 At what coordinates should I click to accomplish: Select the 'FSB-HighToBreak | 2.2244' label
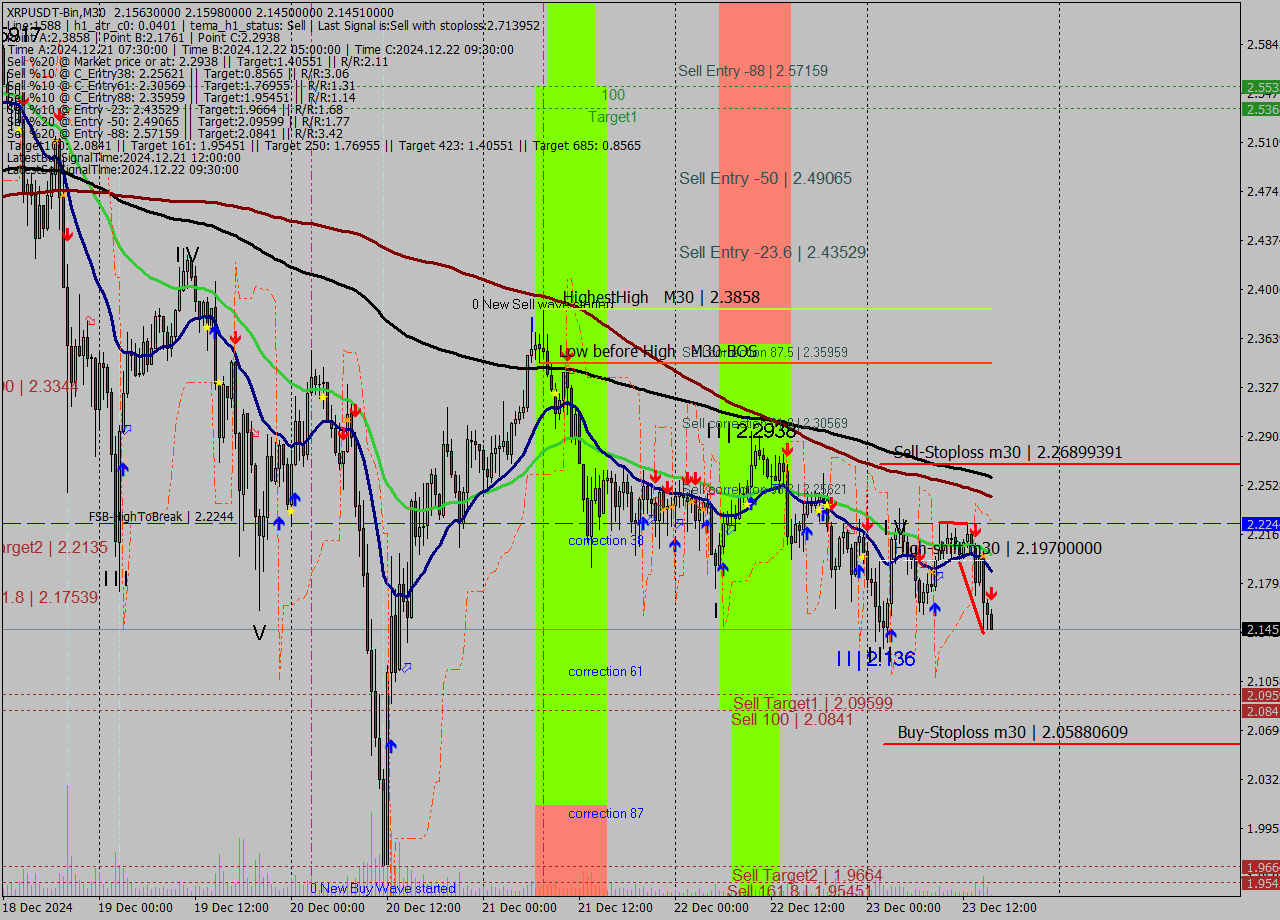point(161,517)
